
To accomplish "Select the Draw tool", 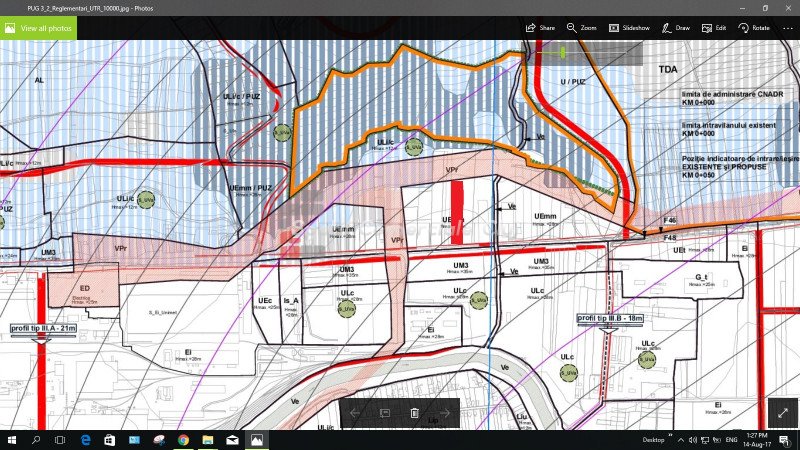I will coord(676,28).
